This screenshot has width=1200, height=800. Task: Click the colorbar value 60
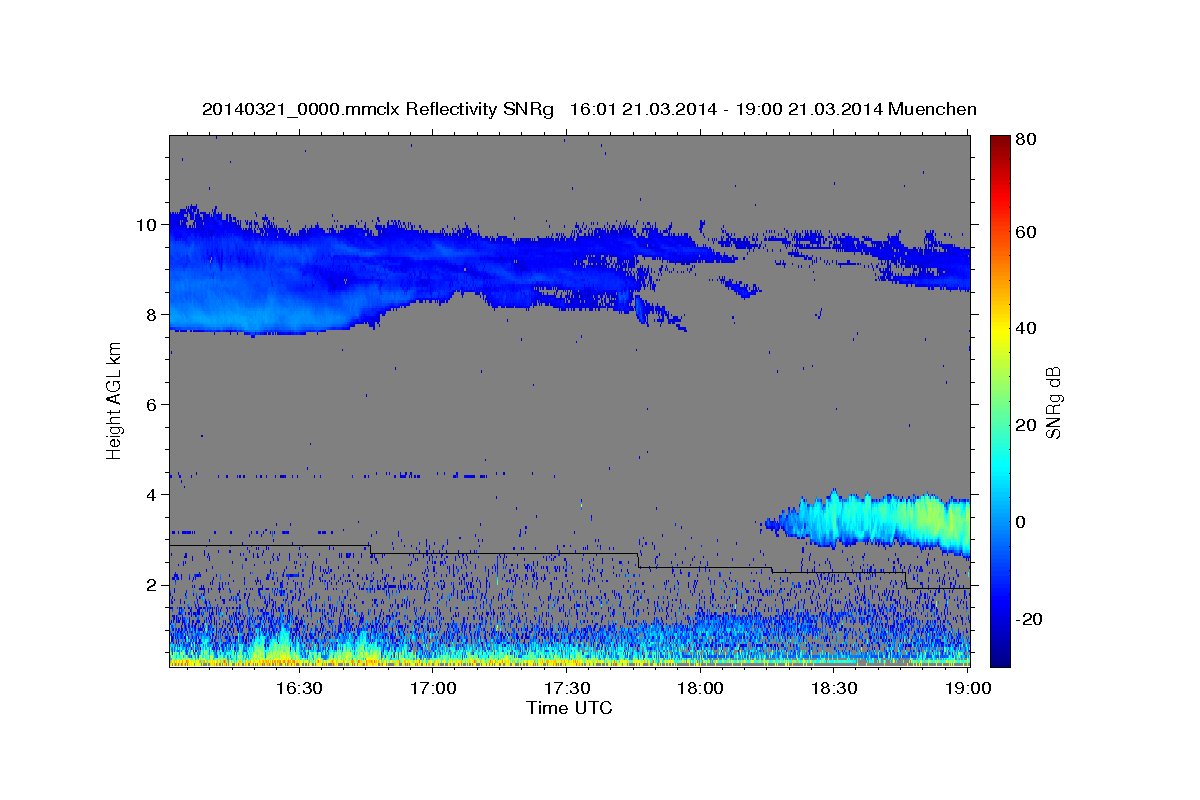pos(1025,232)
